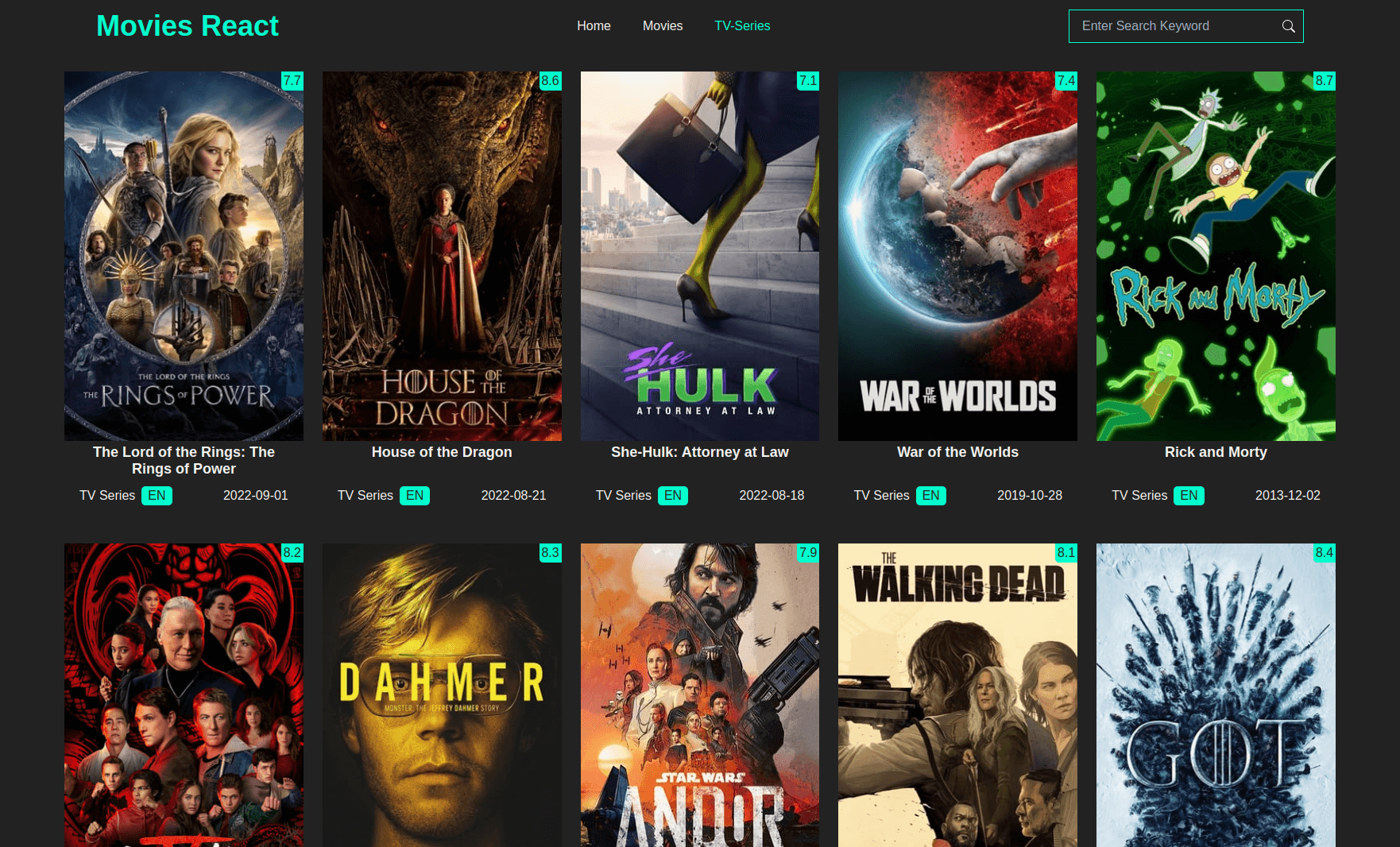Viewport: 1400px width, 847px height.
Task: Open The Walking Dead poster
Action: (x=957, y=695)
